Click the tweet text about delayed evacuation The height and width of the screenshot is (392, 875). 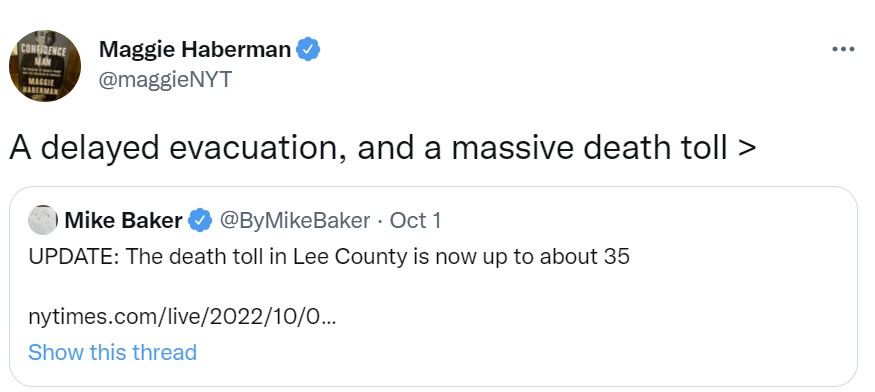(x=382, y=149)
